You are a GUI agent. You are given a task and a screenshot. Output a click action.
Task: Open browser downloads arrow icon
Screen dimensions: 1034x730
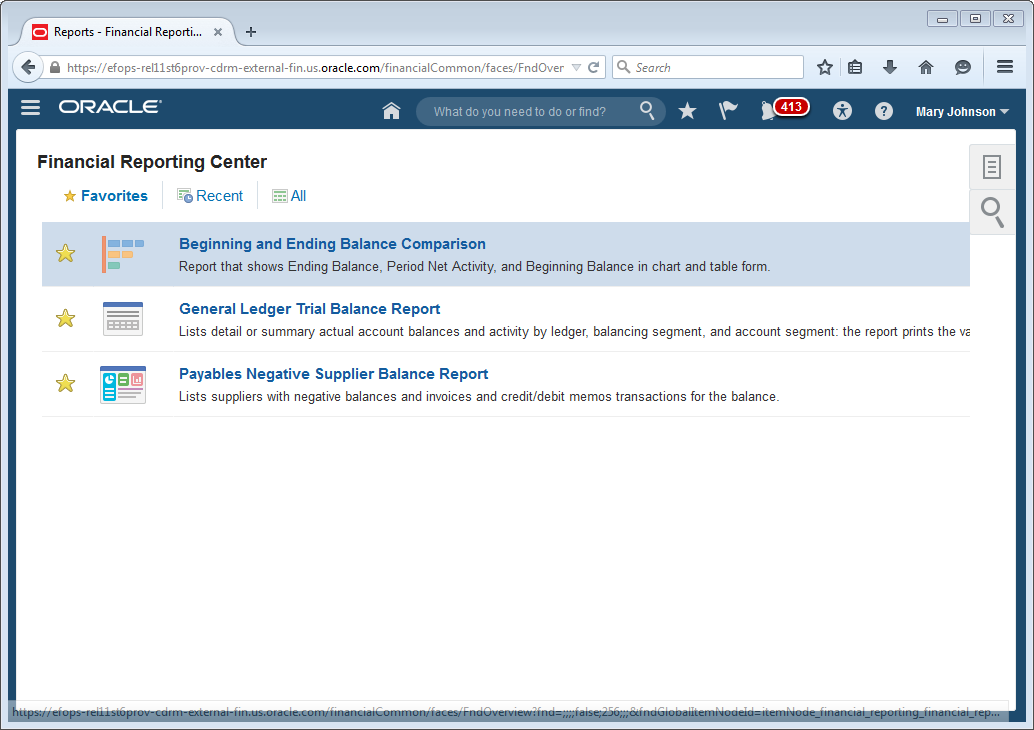(890, 67)
